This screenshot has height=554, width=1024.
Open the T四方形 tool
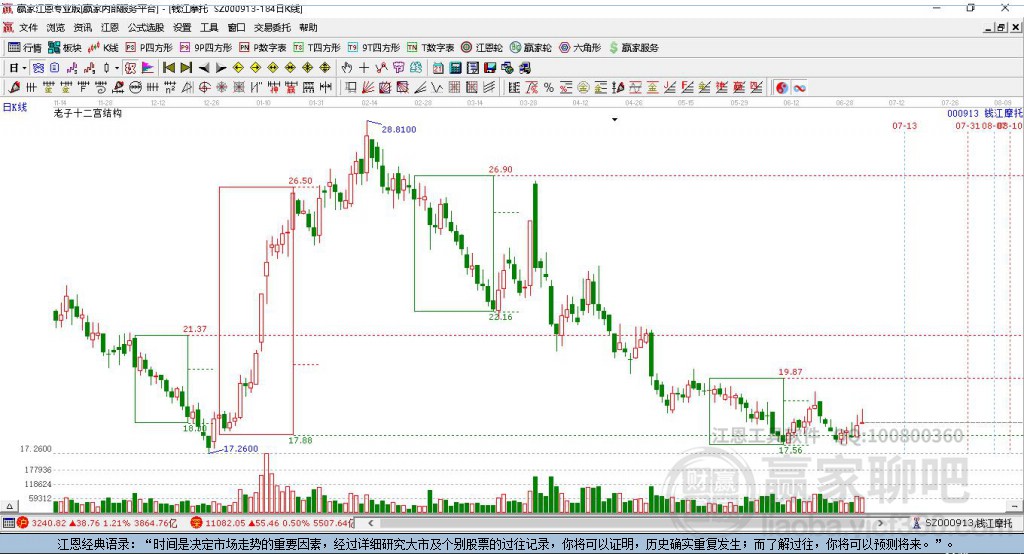(x=317, y=48)
